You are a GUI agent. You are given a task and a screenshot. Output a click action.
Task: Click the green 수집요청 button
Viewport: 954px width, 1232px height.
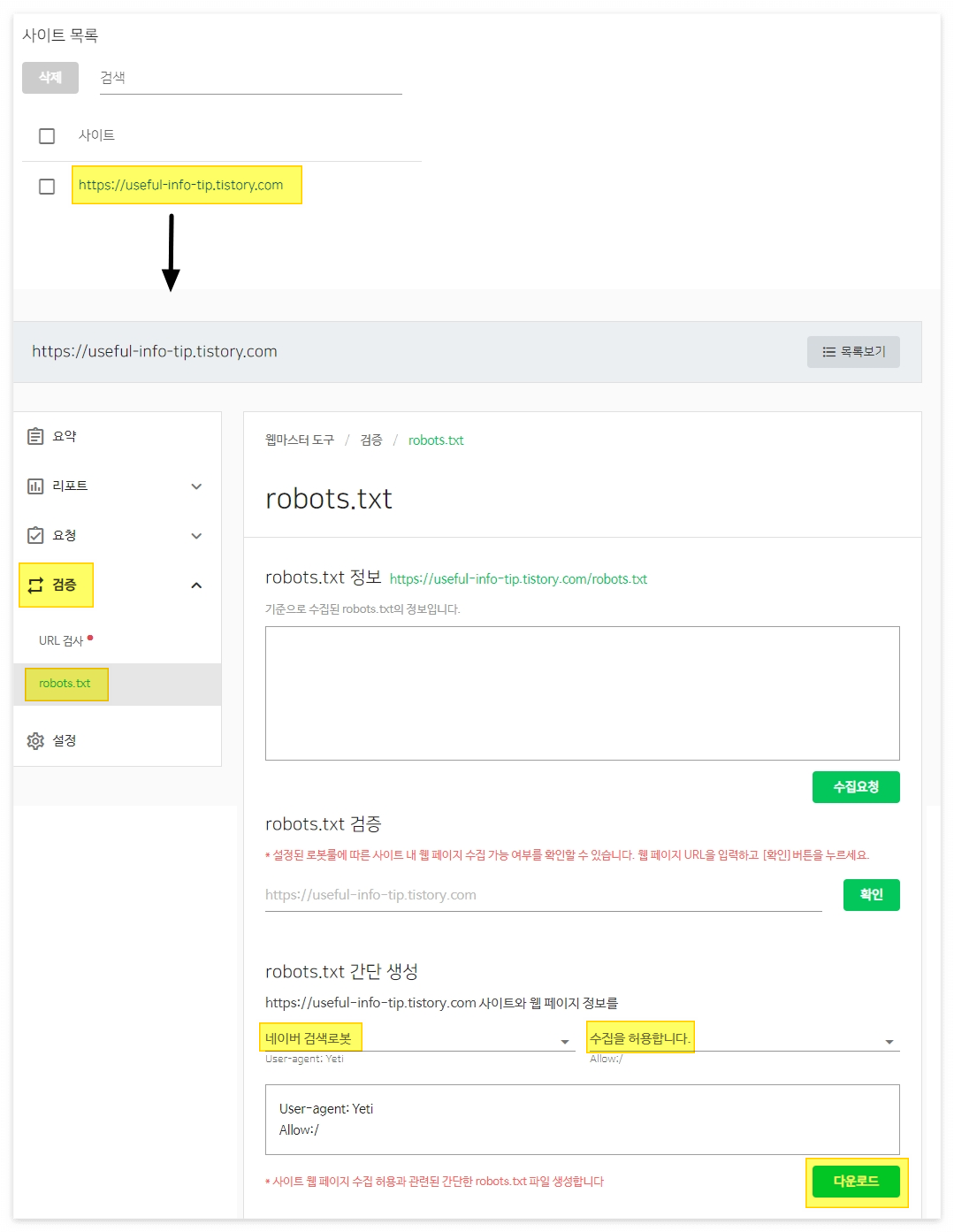coord(856,787)
